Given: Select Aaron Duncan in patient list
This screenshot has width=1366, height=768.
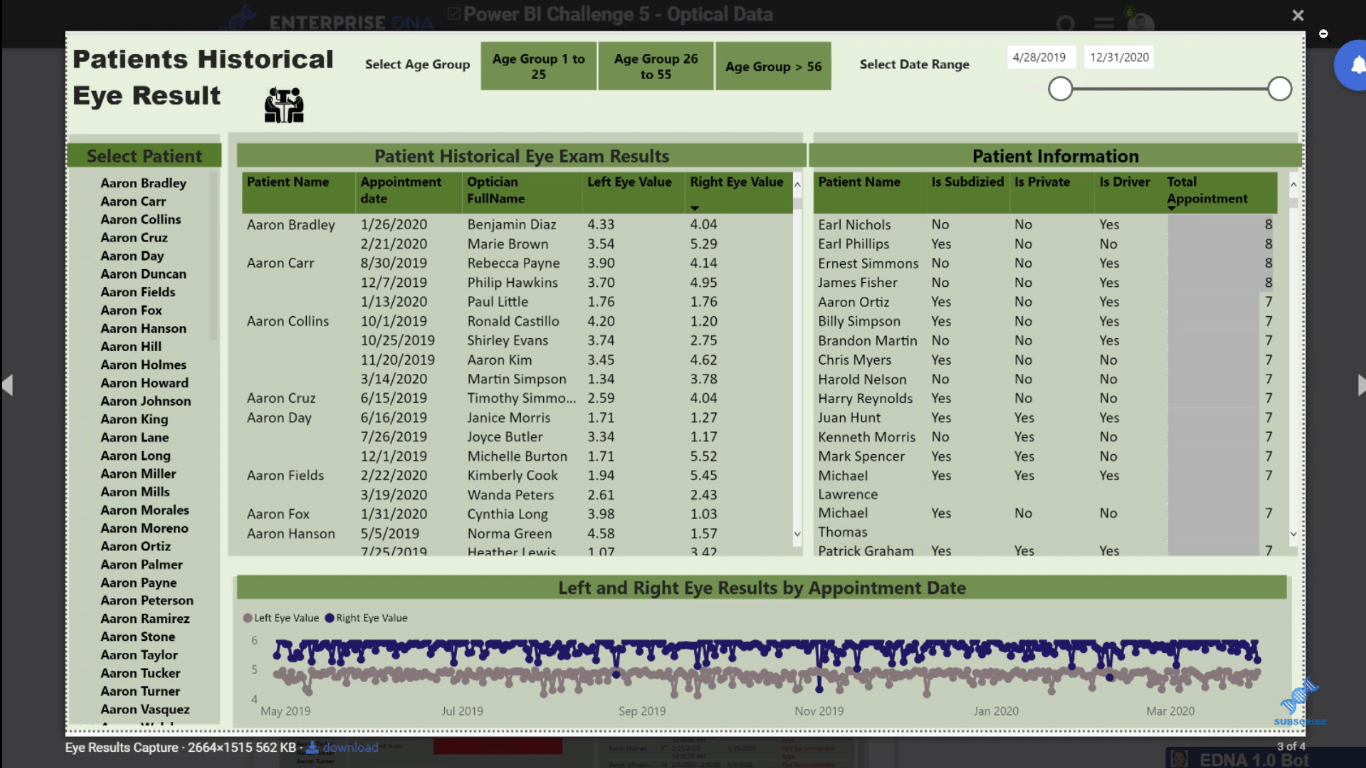Looking at the screenshot, I should tap(143, 274).
